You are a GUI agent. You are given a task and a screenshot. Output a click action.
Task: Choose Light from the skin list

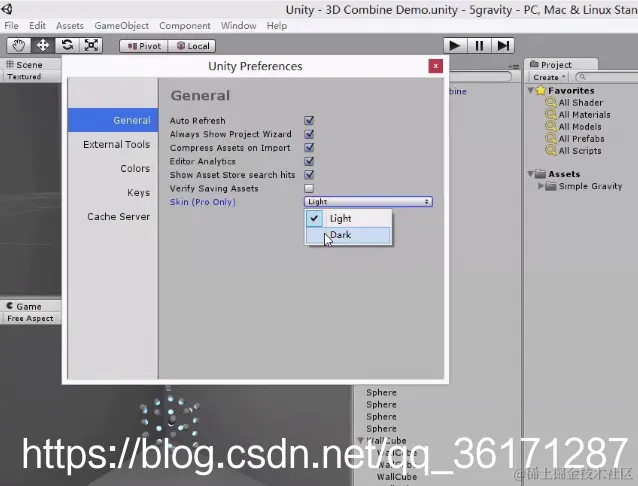click(x=348, y=218)
